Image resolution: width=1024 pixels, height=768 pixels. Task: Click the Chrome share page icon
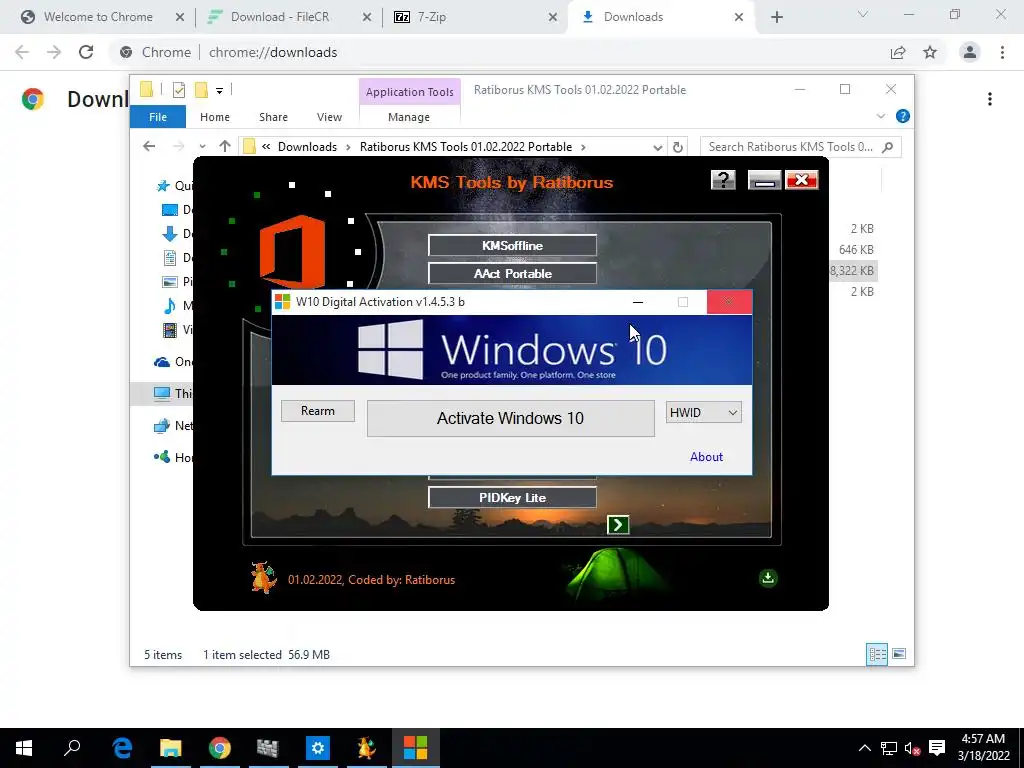tap(898, 52)
